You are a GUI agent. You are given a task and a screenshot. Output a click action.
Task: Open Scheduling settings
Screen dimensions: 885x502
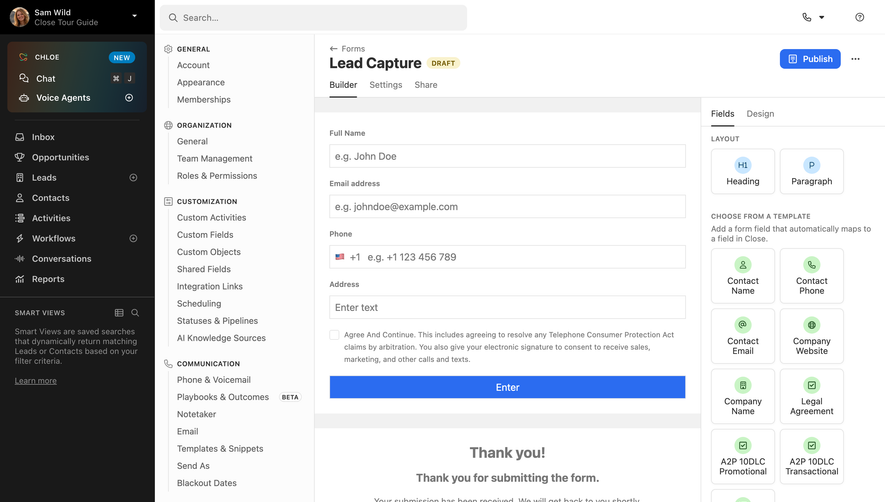[199, 303]
